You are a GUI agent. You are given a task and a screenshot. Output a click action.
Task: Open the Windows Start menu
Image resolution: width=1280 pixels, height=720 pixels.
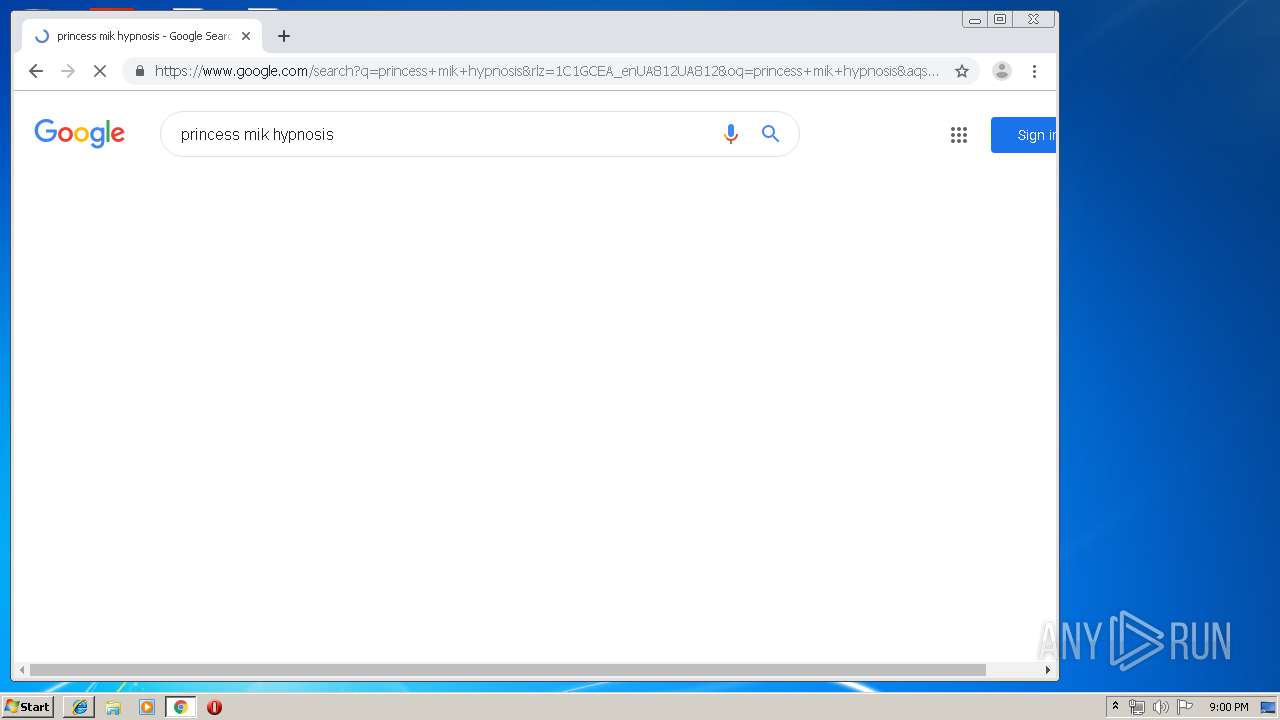tap(27, 707)
